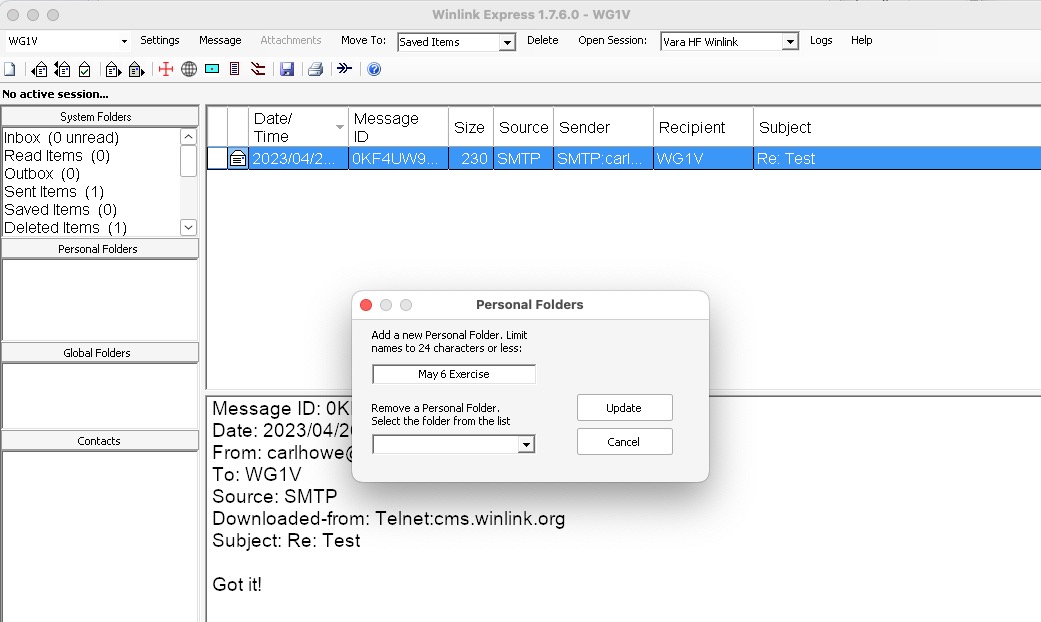Open the Settings menu
The height and width of the screenshot is (622, 1041).
[160, 40]
